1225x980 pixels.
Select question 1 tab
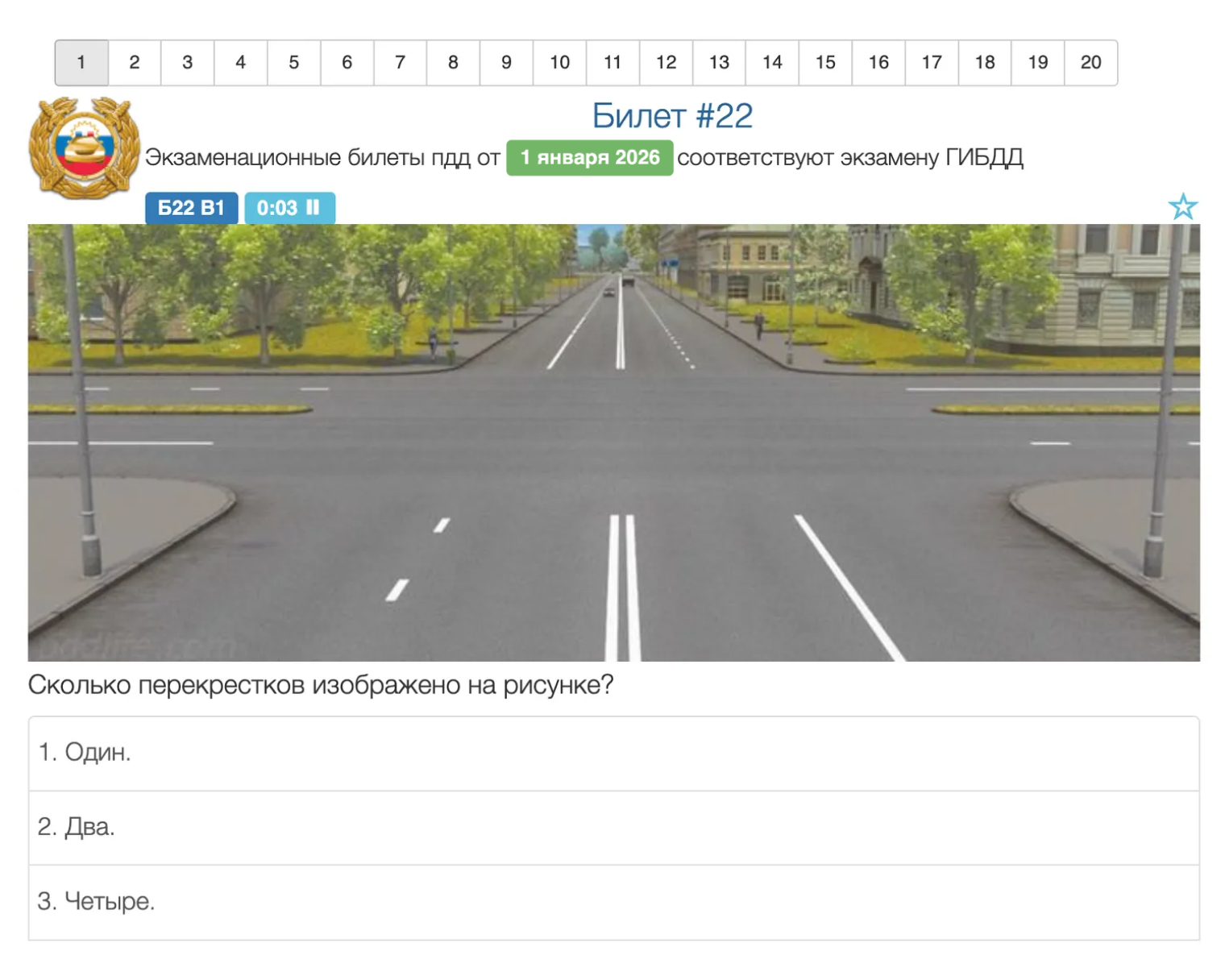pyautogui.click(x=81, y=63)
